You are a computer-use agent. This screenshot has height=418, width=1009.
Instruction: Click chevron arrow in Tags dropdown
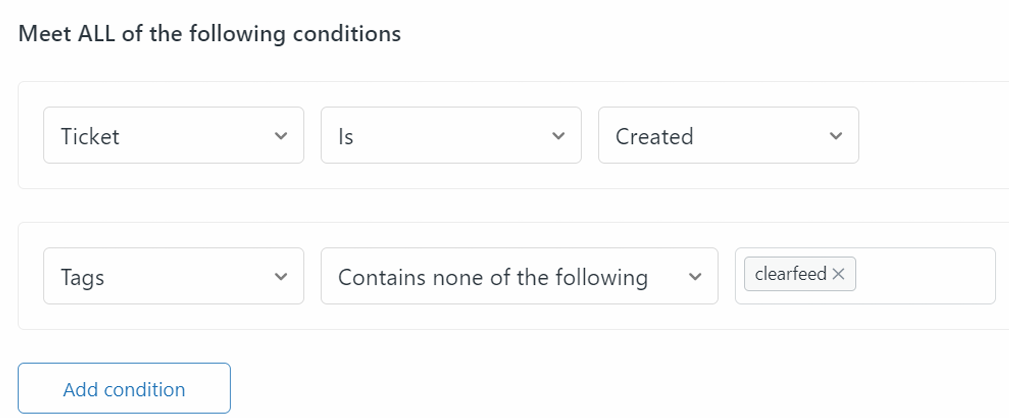(281, 277)
